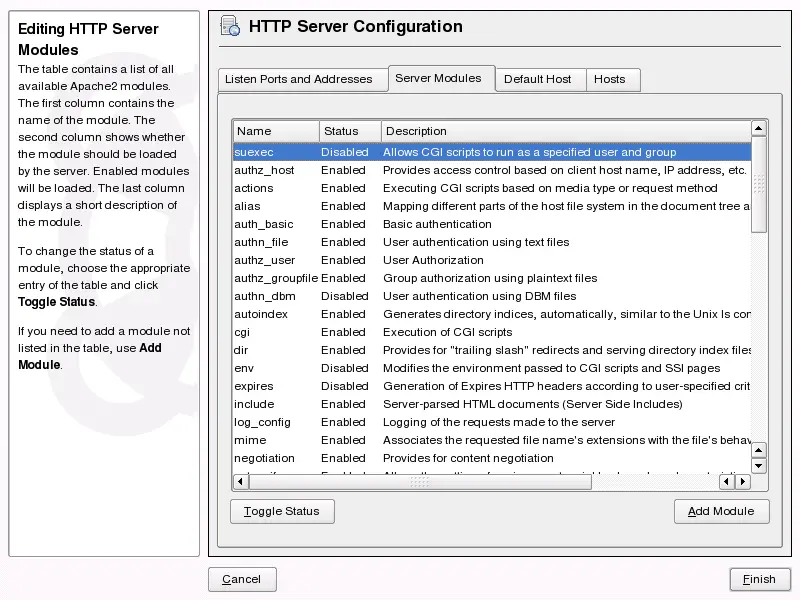Click the Cancel button
This screenshot has height=600, width=800.
[x=242, y=579]
